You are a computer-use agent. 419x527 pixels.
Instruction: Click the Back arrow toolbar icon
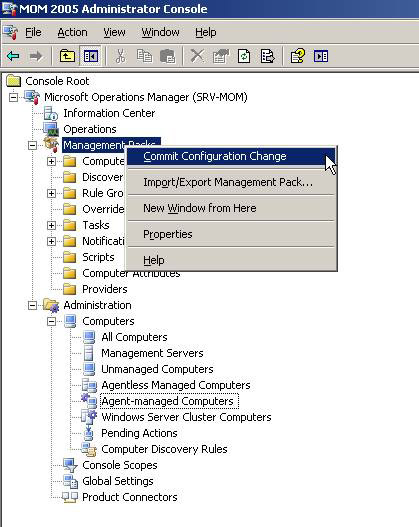(x=13, y=56)
